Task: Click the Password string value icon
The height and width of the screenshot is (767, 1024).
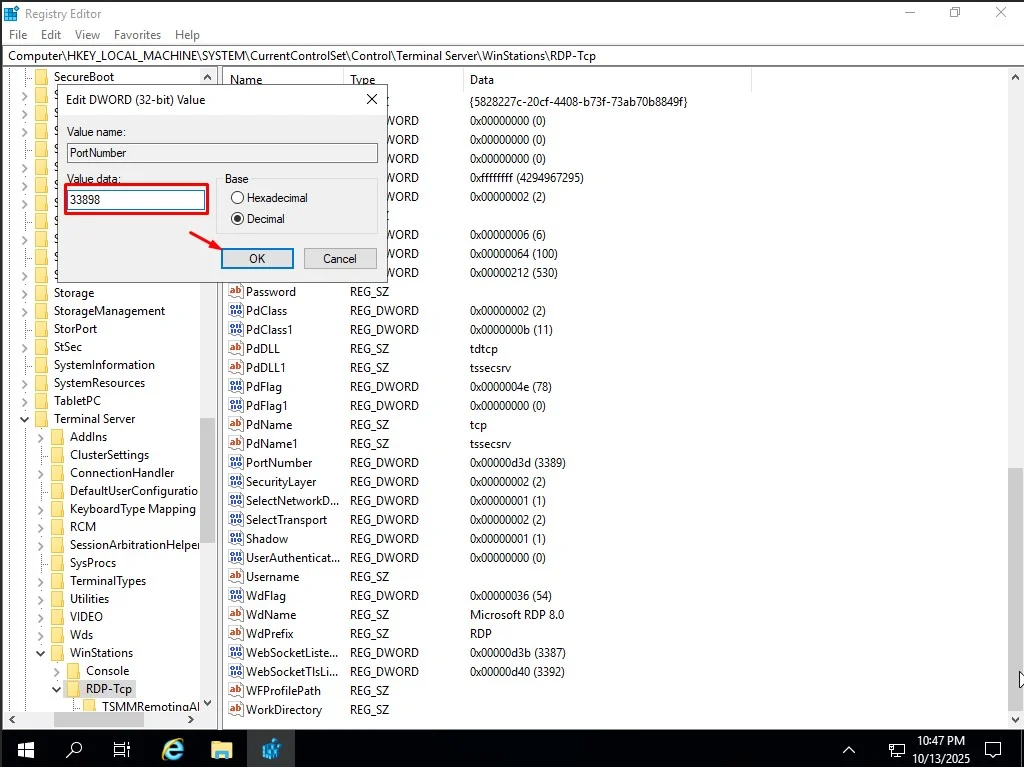Action: (x=238, y=291)
